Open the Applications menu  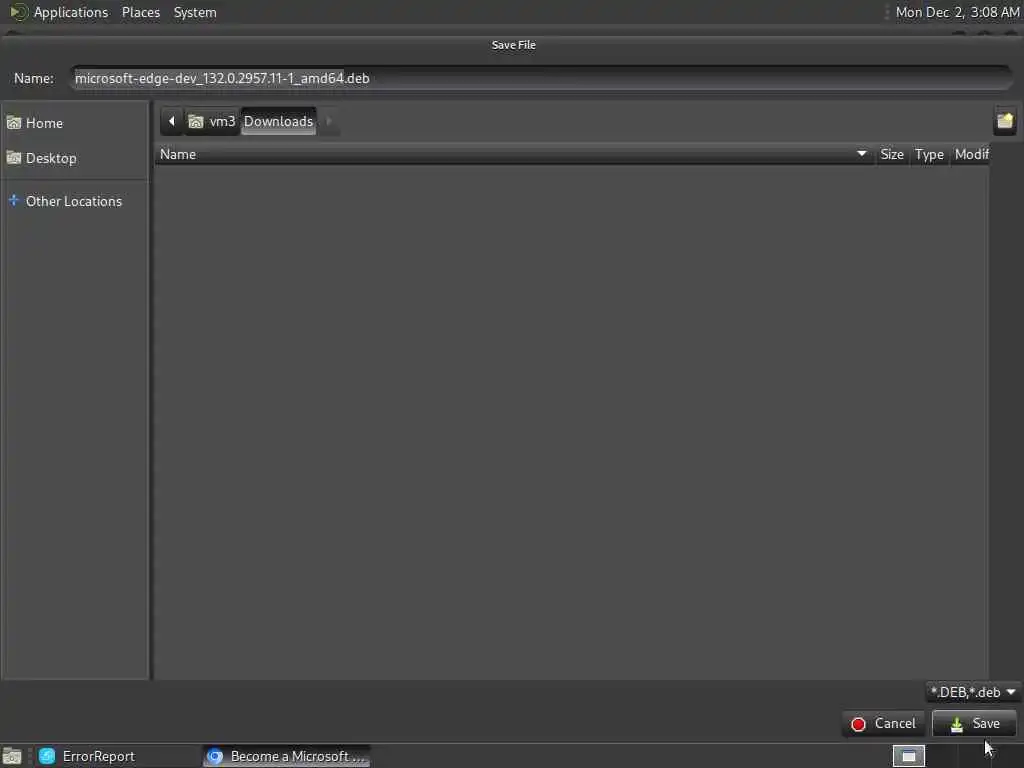[x=71, y=12]
